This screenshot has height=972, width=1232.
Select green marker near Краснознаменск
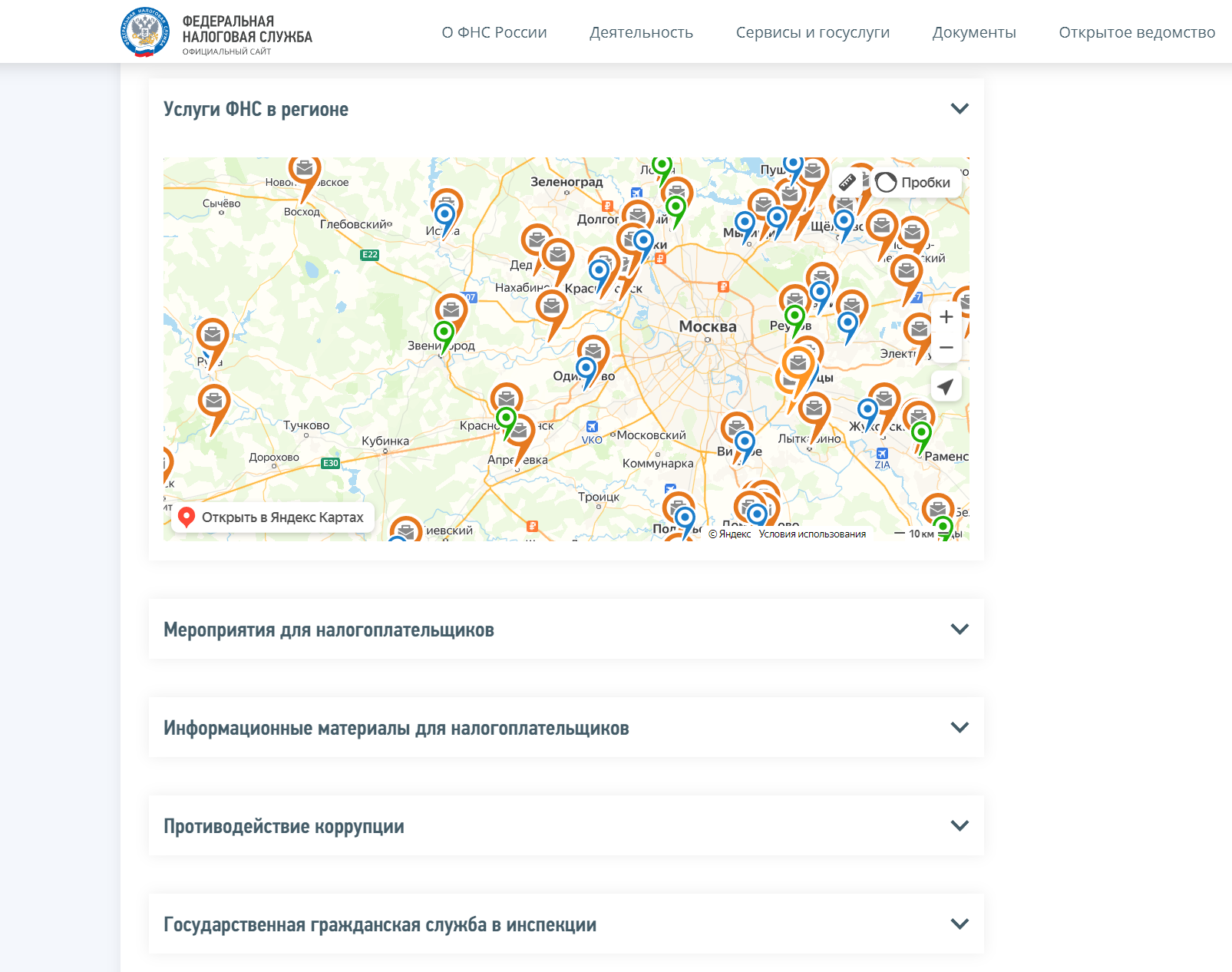click(x=507, y=419)
